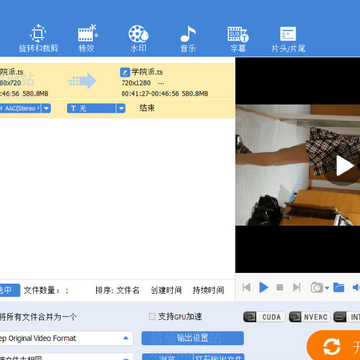
Task: Open the Music (音乐) tool
Action: [188, 38]
